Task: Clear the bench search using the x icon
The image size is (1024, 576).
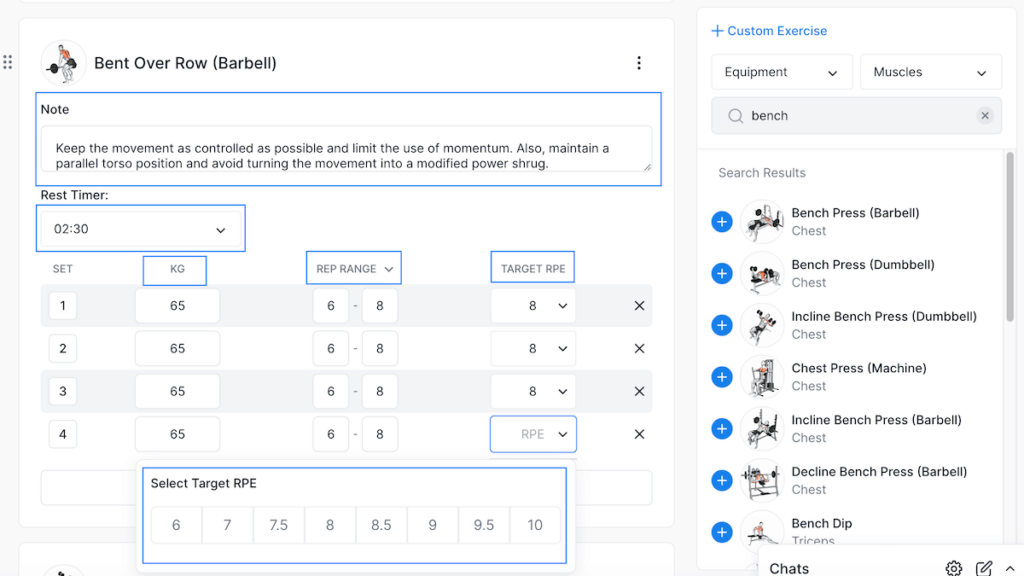Action: click(985, 115)
